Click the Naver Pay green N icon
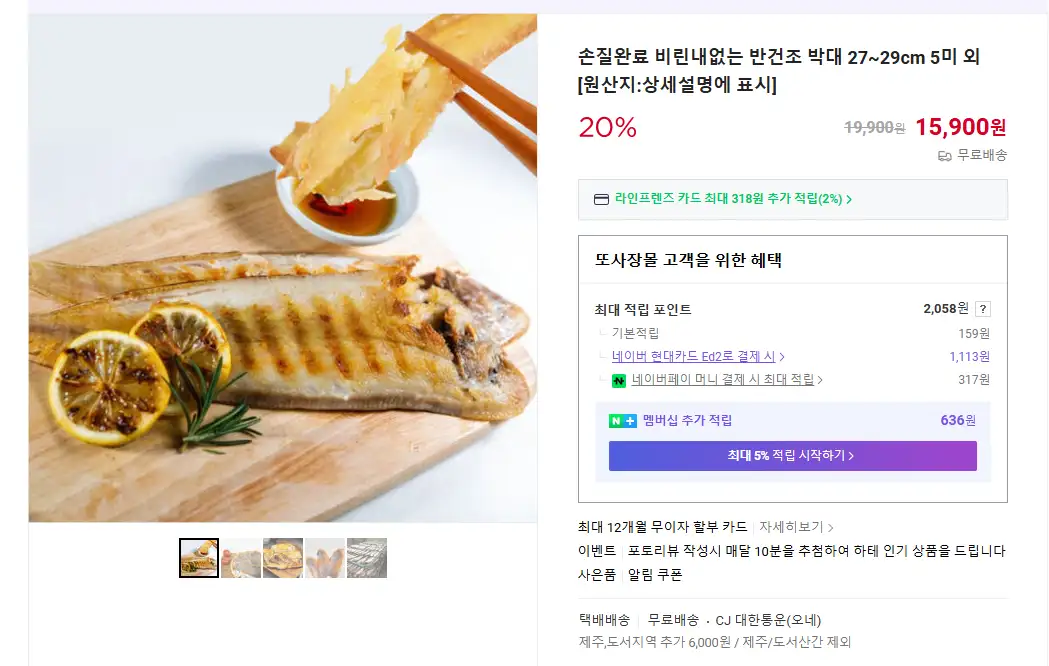Image resolution: width=1049 pixels, height=666 pixels. click(619, 380)
